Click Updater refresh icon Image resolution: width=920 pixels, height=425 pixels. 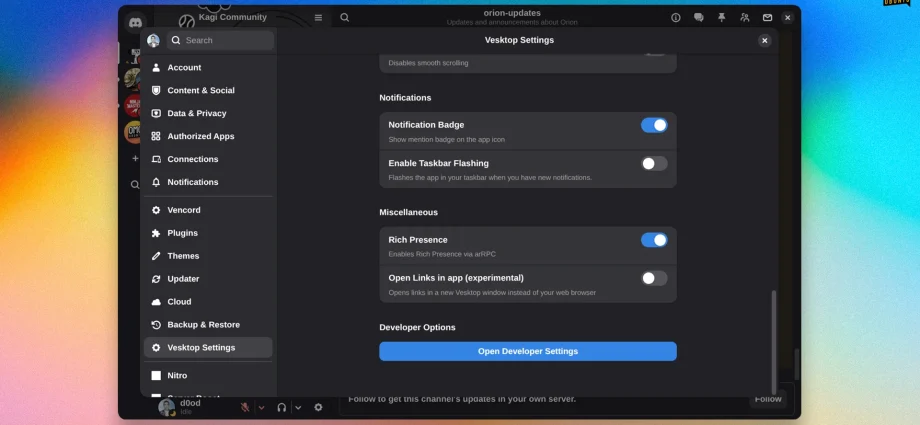coord(156,279)
